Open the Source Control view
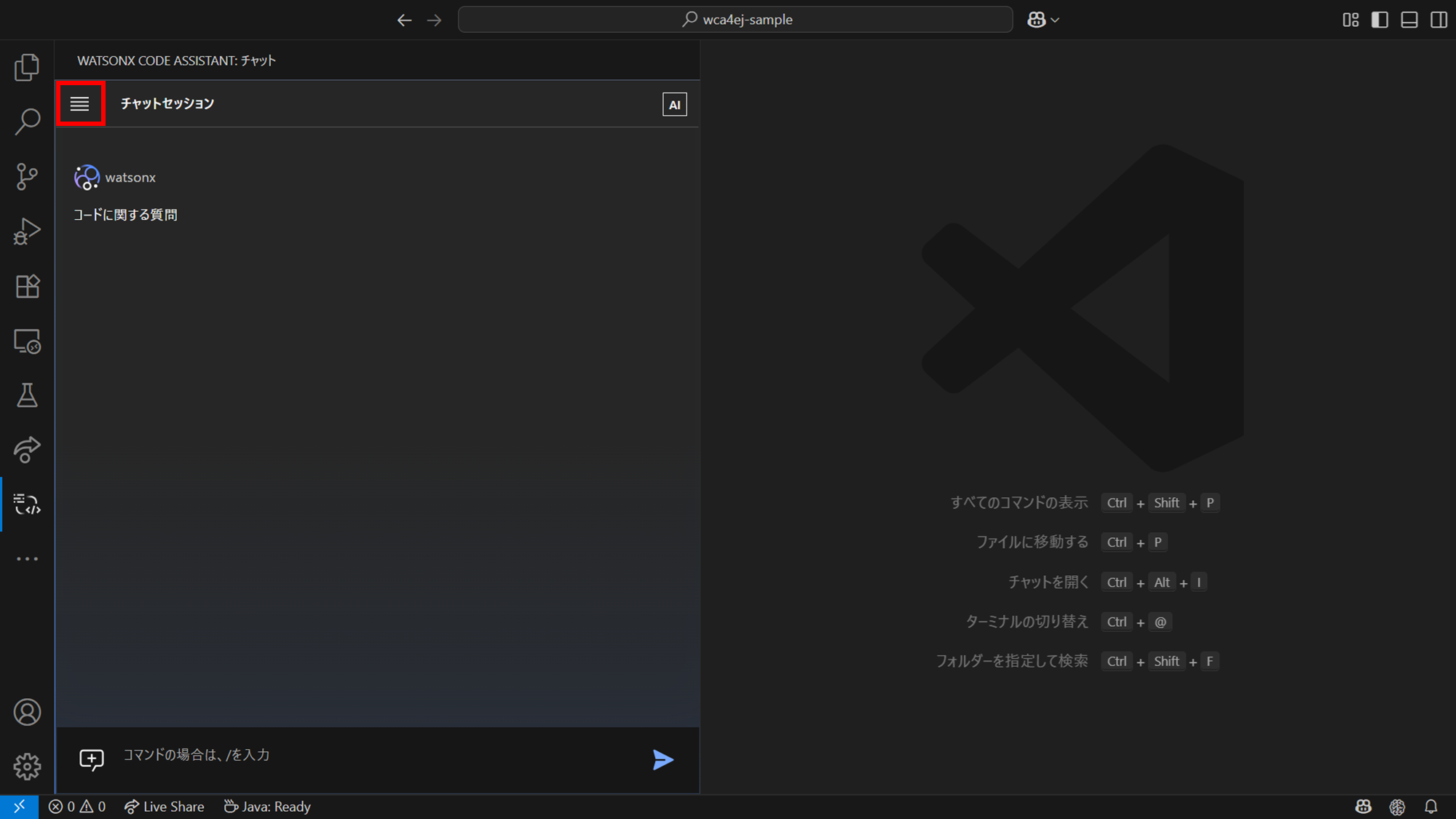This screenshot has width=1456, height=819. (x=27, y=176)
